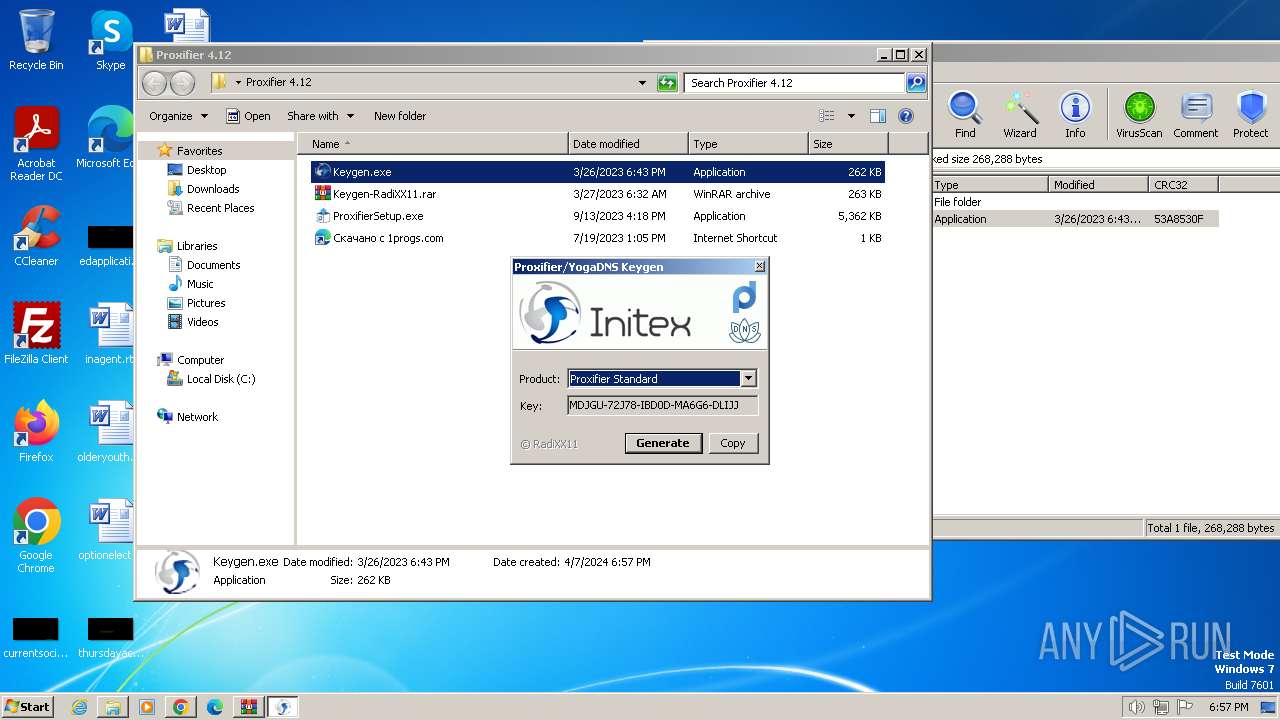Sort WinRAR list by CRC32 column
Image resolution: width=1280 pixels, height=720 pixels.
point(1183,185)
